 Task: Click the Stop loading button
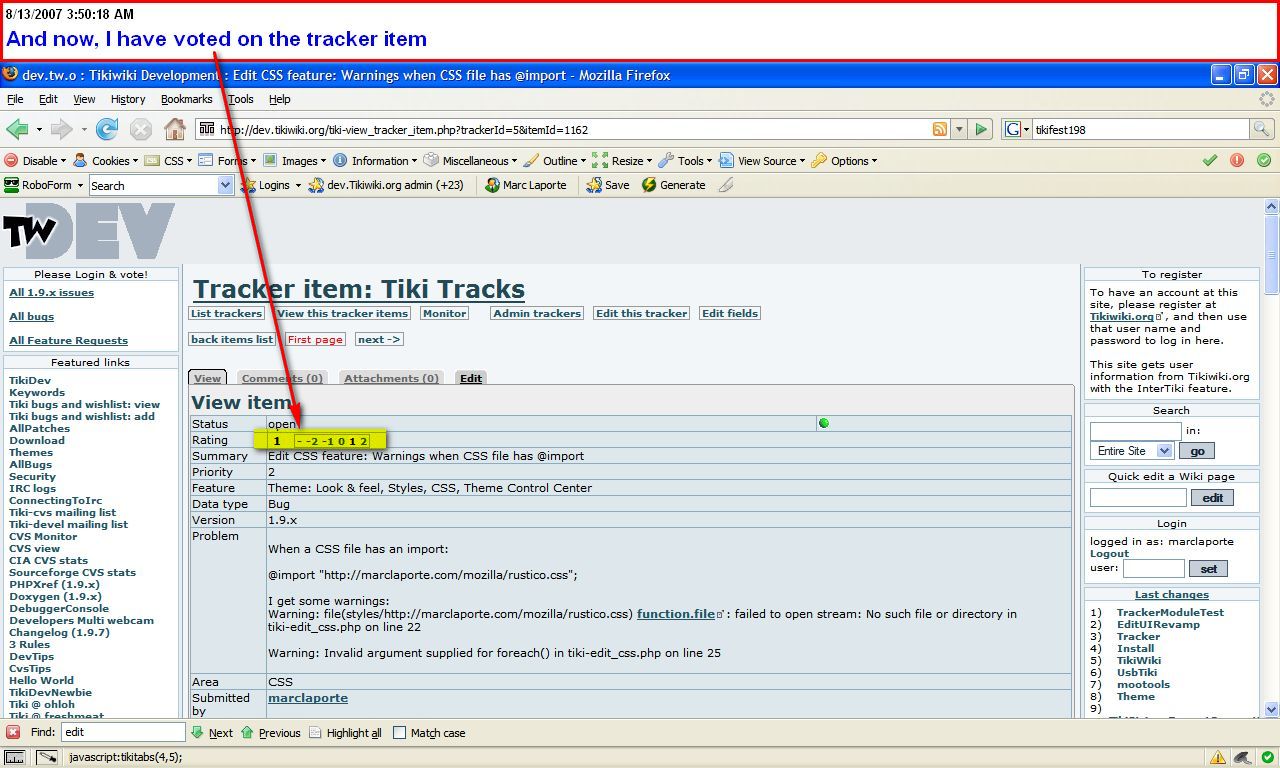point(141,129)
